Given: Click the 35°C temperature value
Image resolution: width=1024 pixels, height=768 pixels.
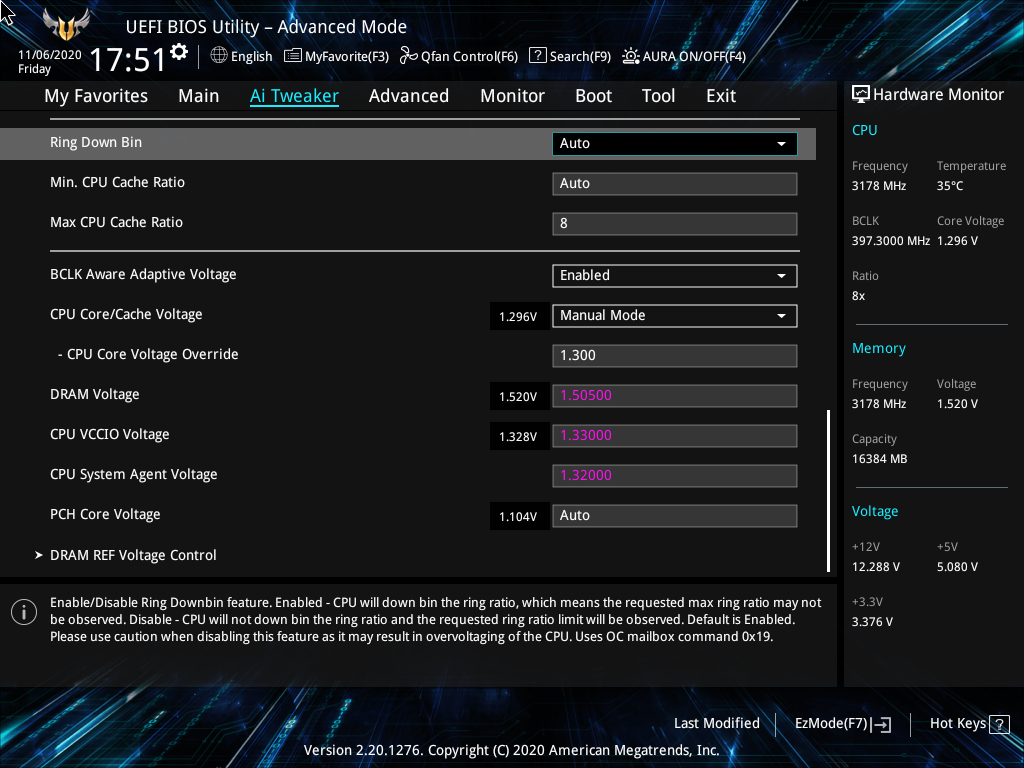Looking at the screenshot, I should click(x=950, y=186).
